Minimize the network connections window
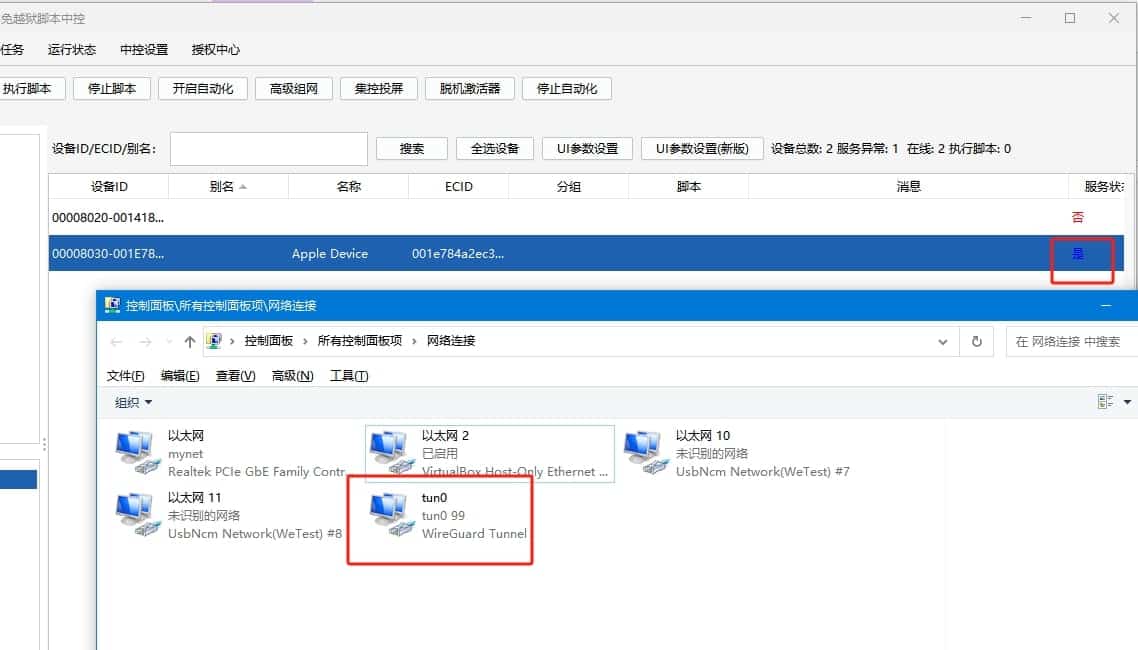Viewport: 1138px width, 650px height. click(1106, 305)
